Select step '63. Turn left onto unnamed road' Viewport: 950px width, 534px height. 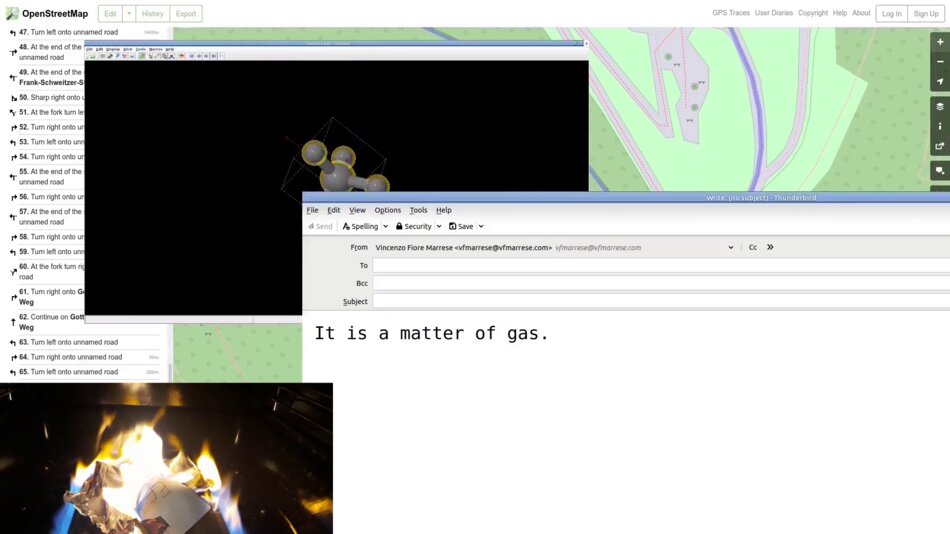pos(85,342)
